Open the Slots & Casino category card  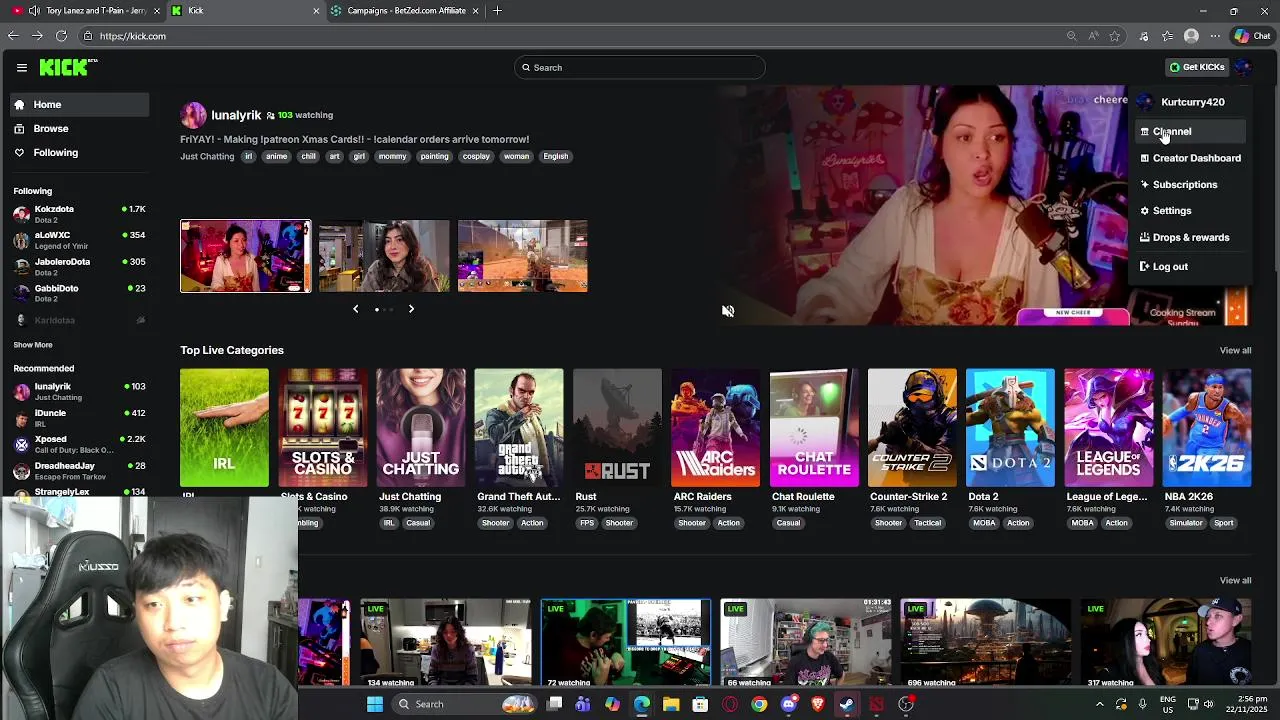323,428
